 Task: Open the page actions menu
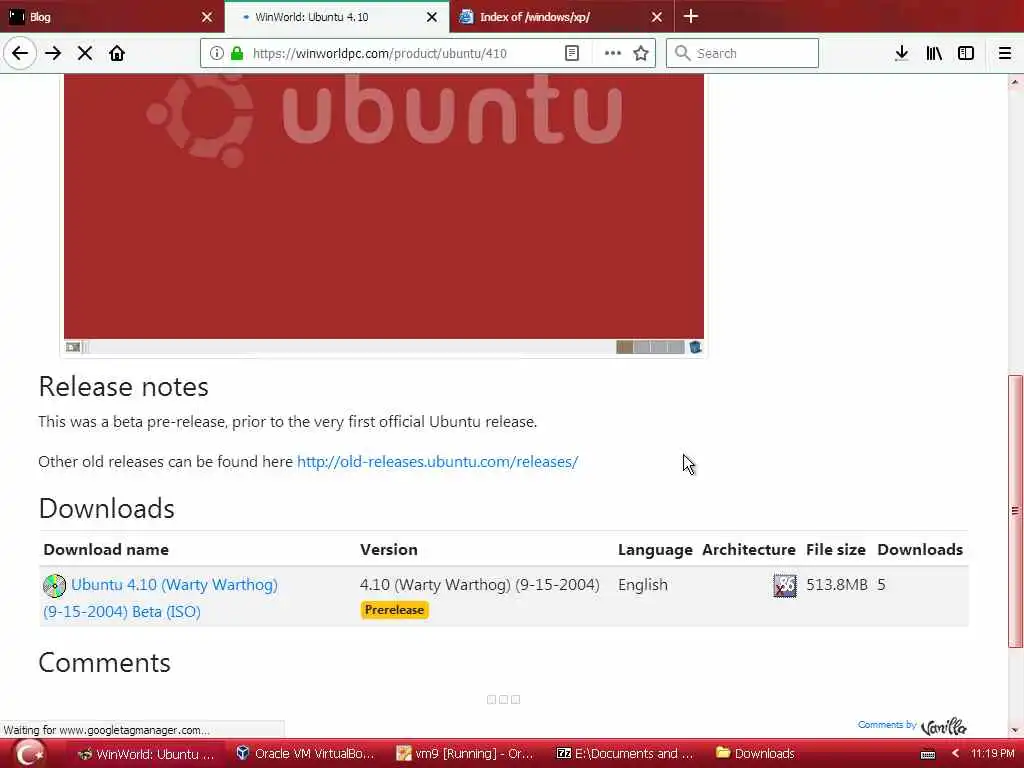[x=613, y=53]
